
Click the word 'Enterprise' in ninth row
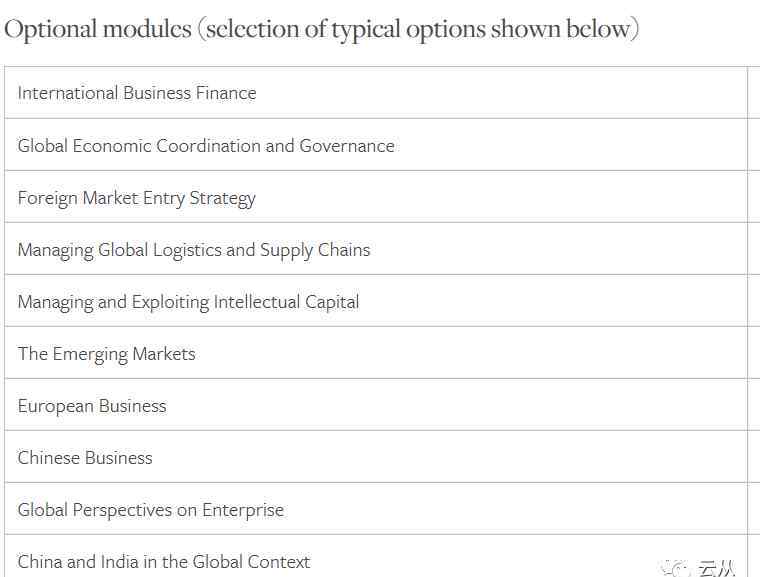(243, 510)
